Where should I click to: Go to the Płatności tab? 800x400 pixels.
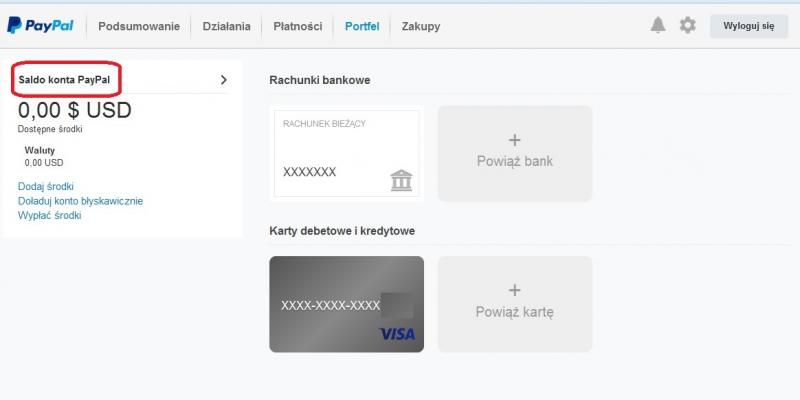[297, 27]
